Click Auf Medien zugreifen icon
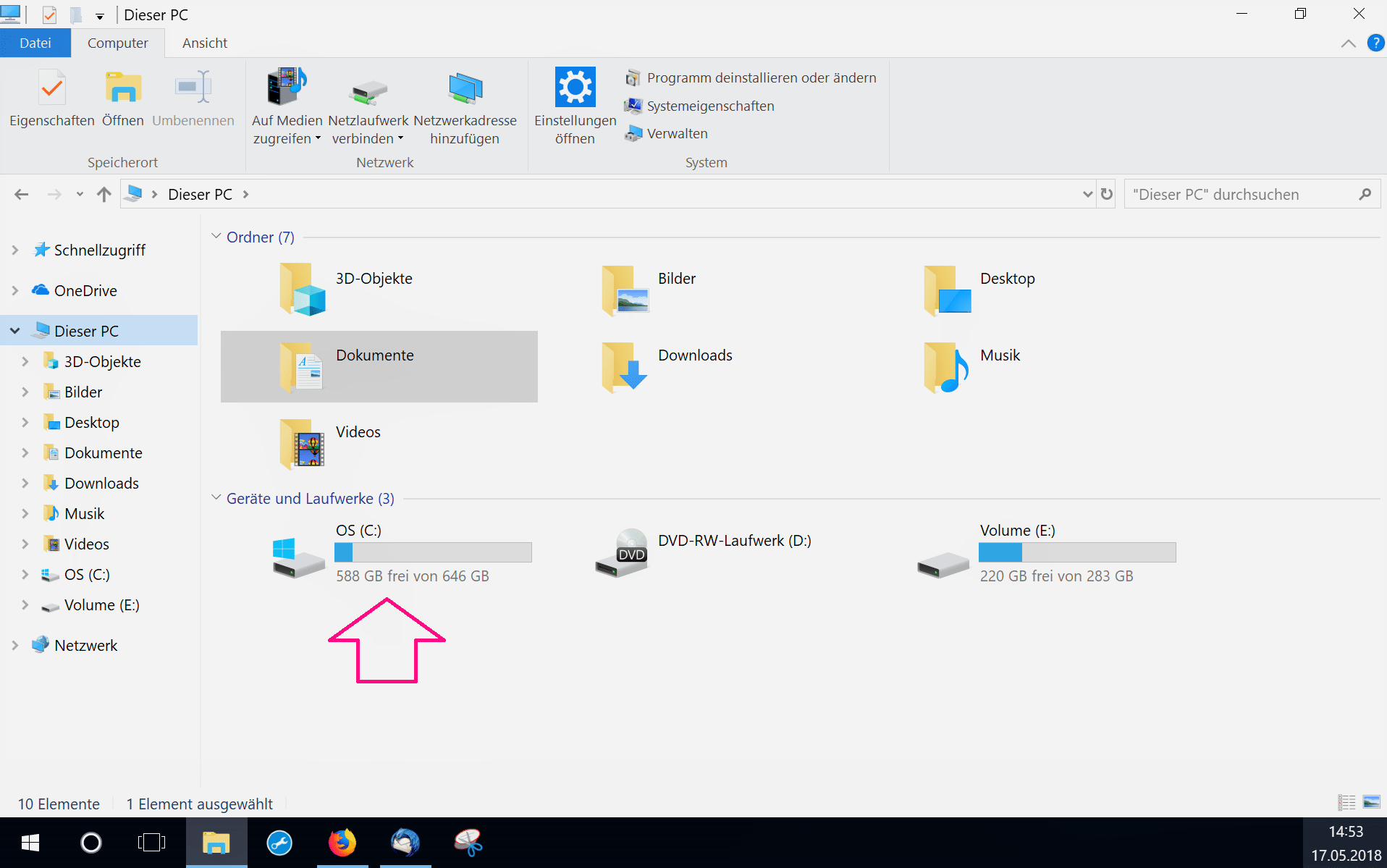The image size is (1387, 868). 286,87
